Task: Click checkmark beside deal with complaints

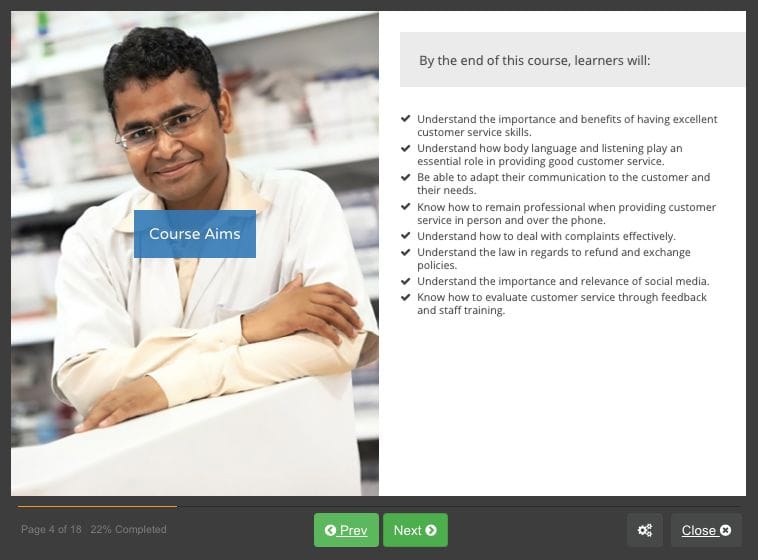Action: tap(406, 236)
